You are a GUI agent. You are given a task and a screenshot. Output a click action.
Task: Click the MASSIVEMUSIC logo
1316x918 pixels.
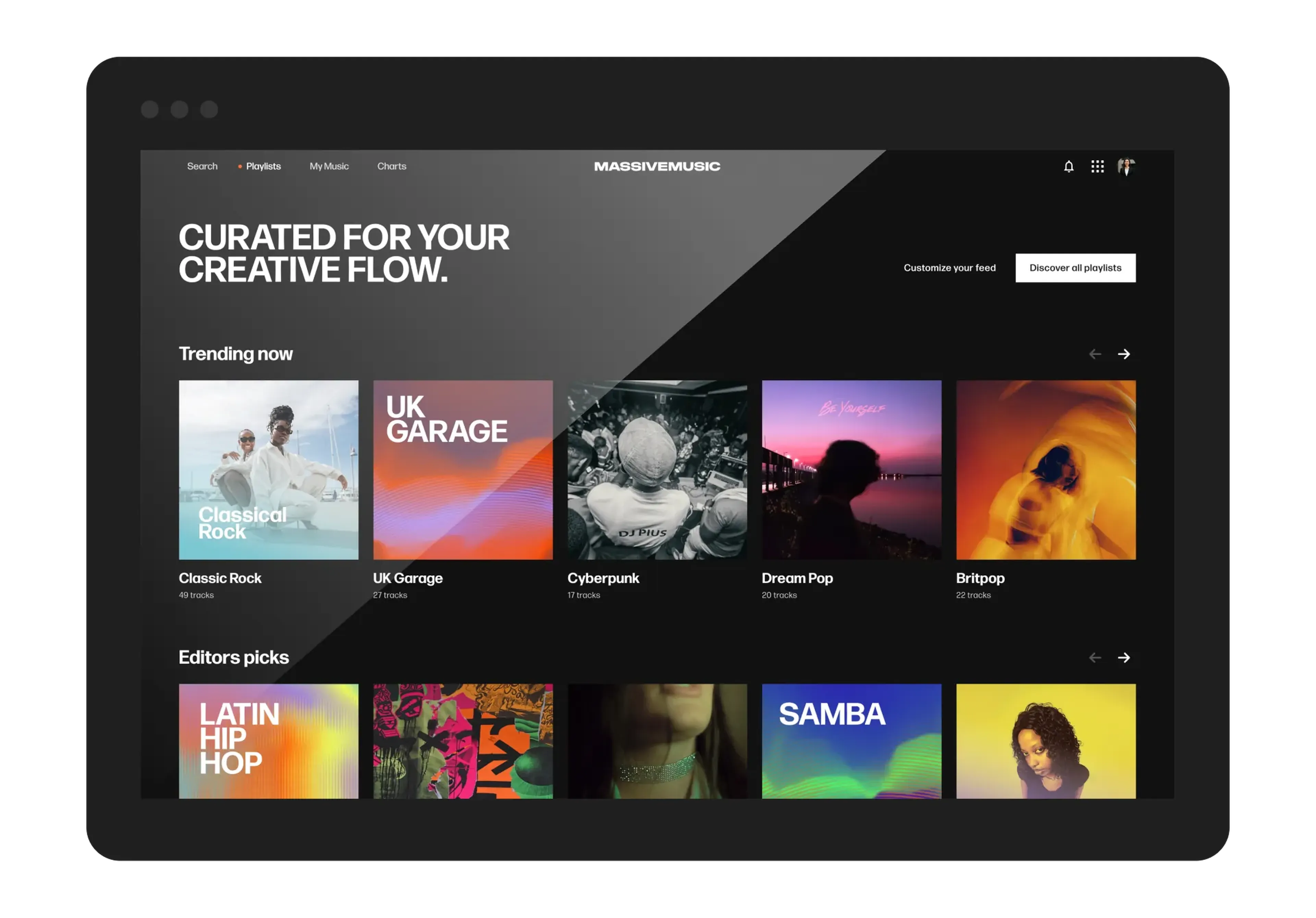coord(657,166)
